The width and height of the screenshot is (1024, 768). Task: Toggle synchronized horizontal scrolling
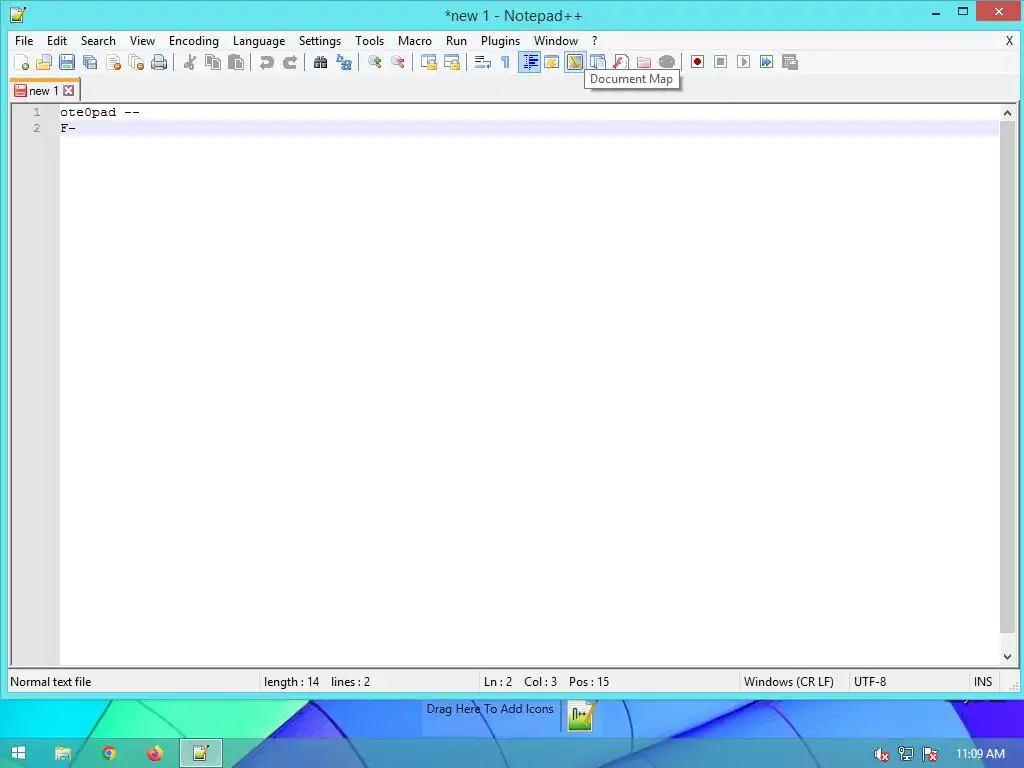coord(451,62)
